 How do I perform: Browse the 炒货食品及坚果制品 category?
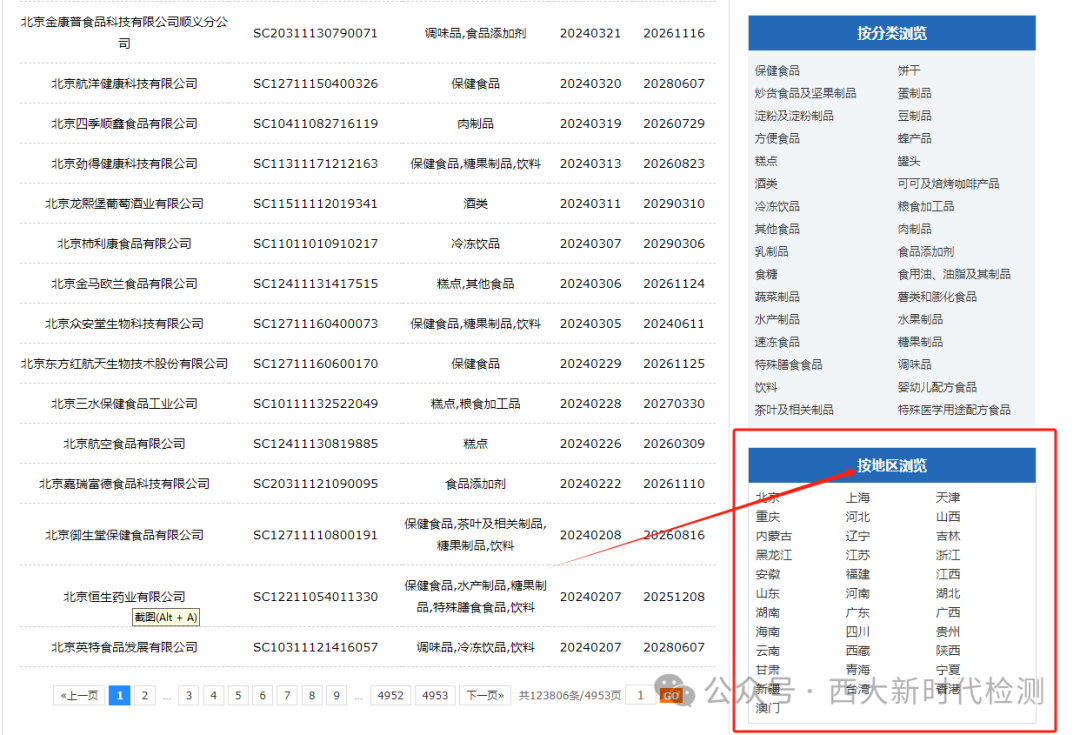pos(805,93)
